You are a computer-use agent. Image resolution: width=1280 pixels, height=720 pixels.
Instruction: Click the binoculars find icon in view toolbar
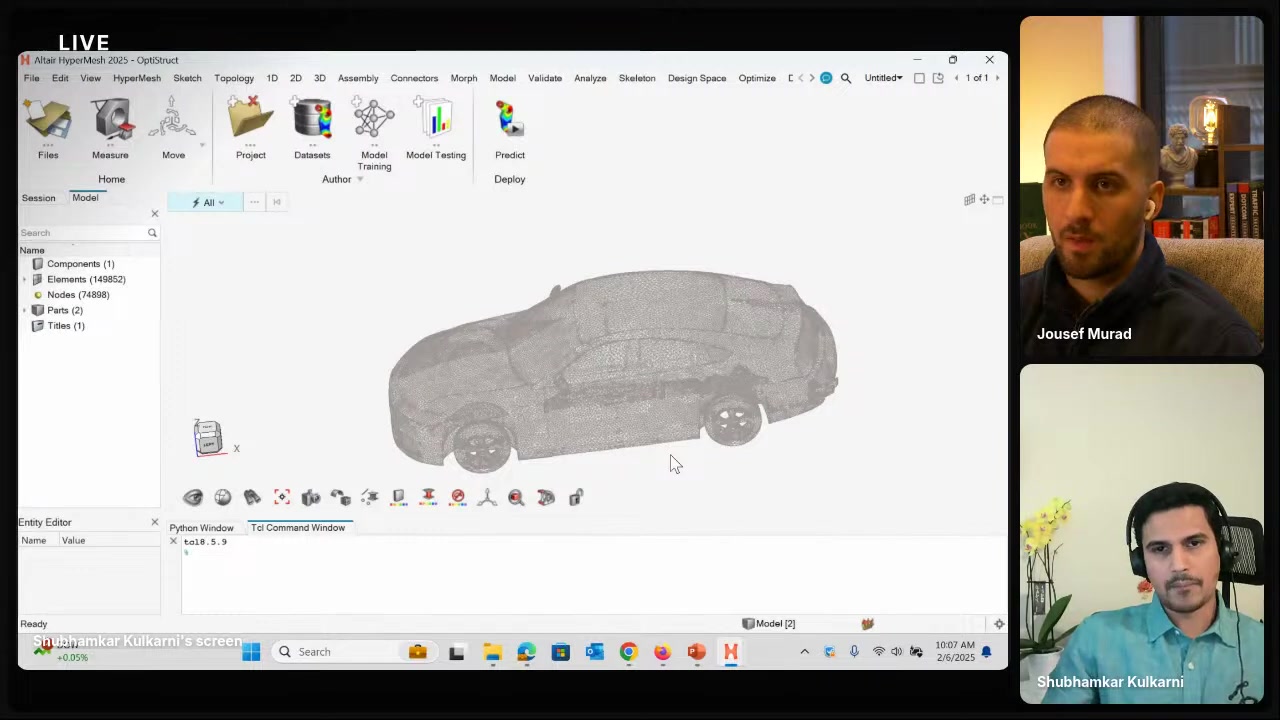point(252,497)
